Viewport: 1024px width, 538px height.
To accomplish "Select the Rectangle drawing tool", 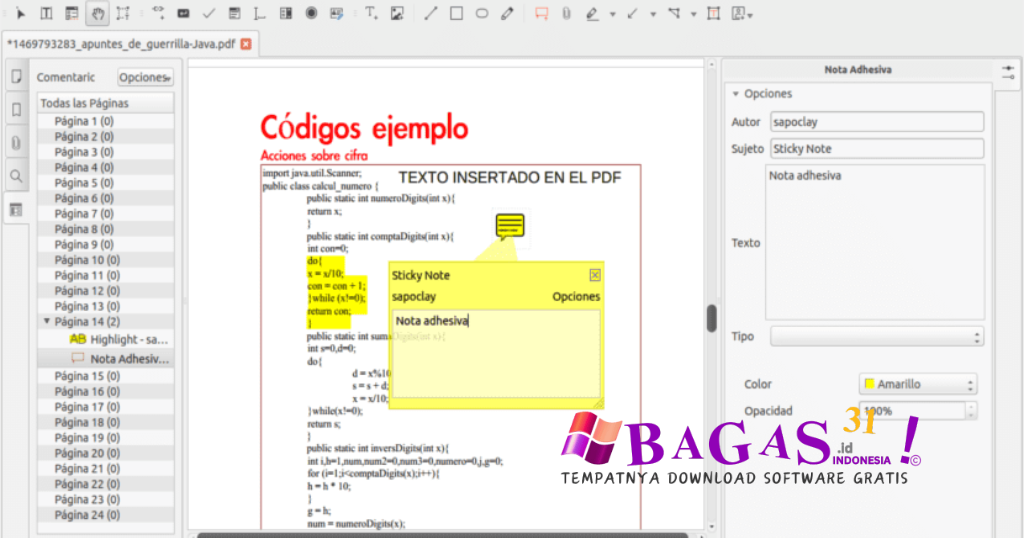I will [456, 13].
